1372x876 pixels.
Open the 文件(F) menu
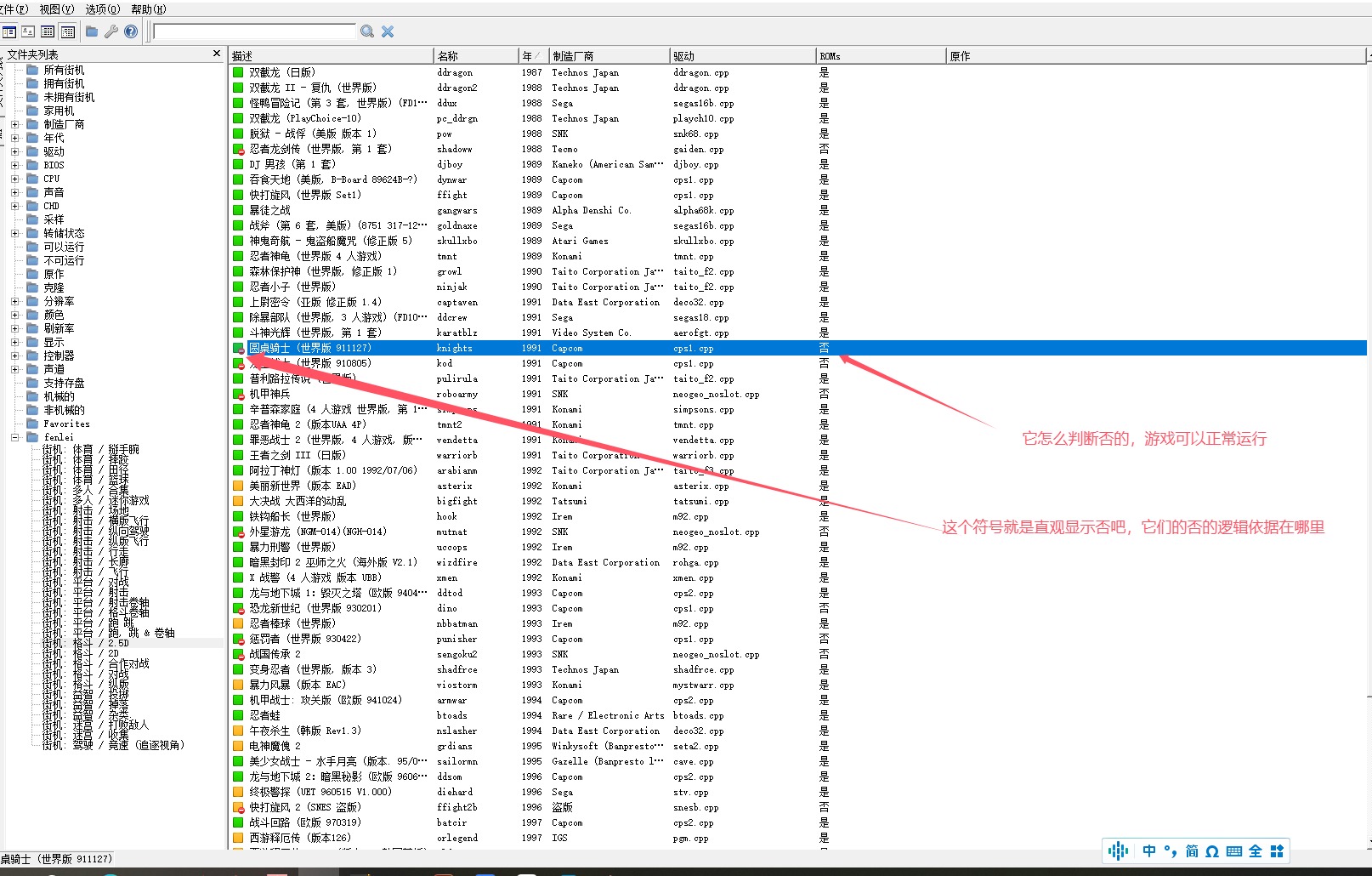tap(14, 9)
